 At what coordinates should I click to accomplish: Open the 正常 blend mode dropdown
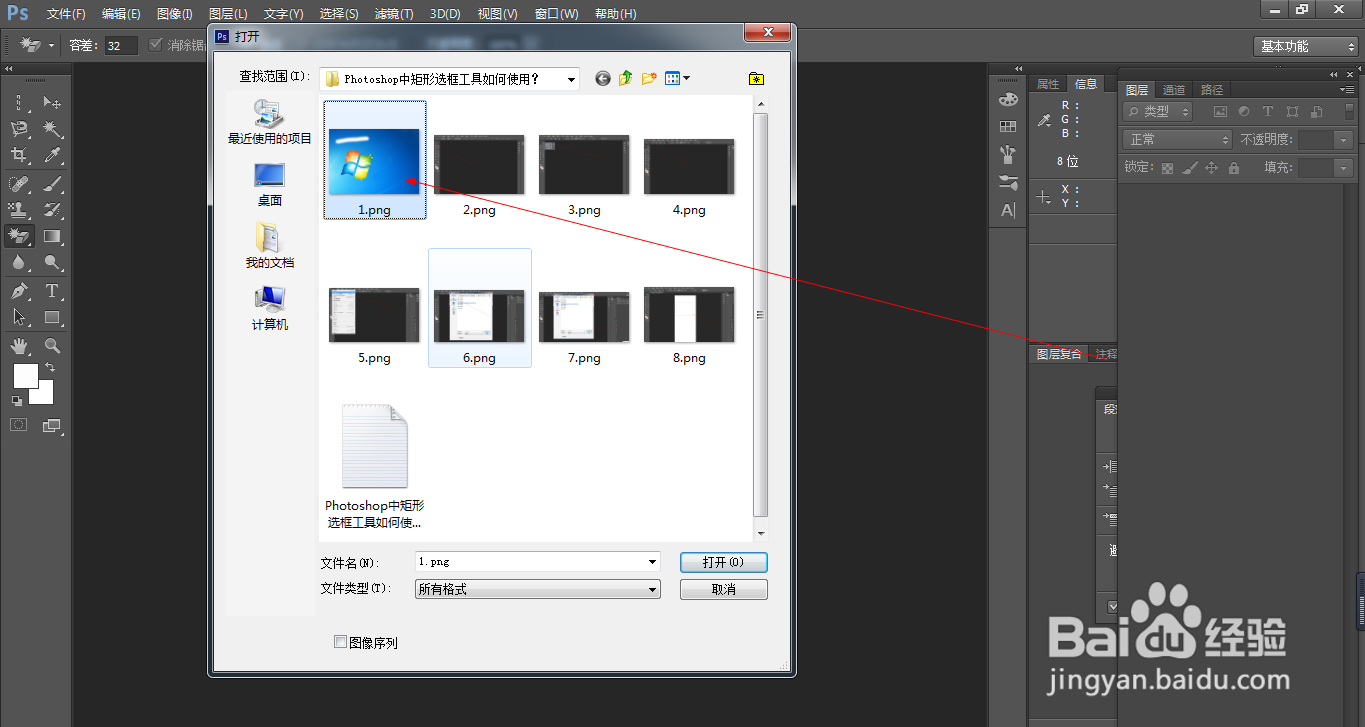click(x=1175, y=140)
